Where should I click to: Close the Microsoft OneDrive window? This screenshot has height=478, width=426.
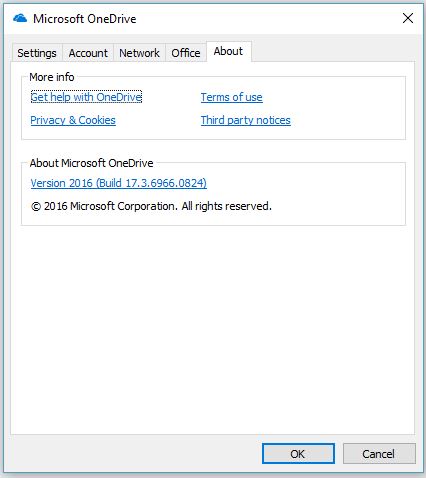(408, 18)
